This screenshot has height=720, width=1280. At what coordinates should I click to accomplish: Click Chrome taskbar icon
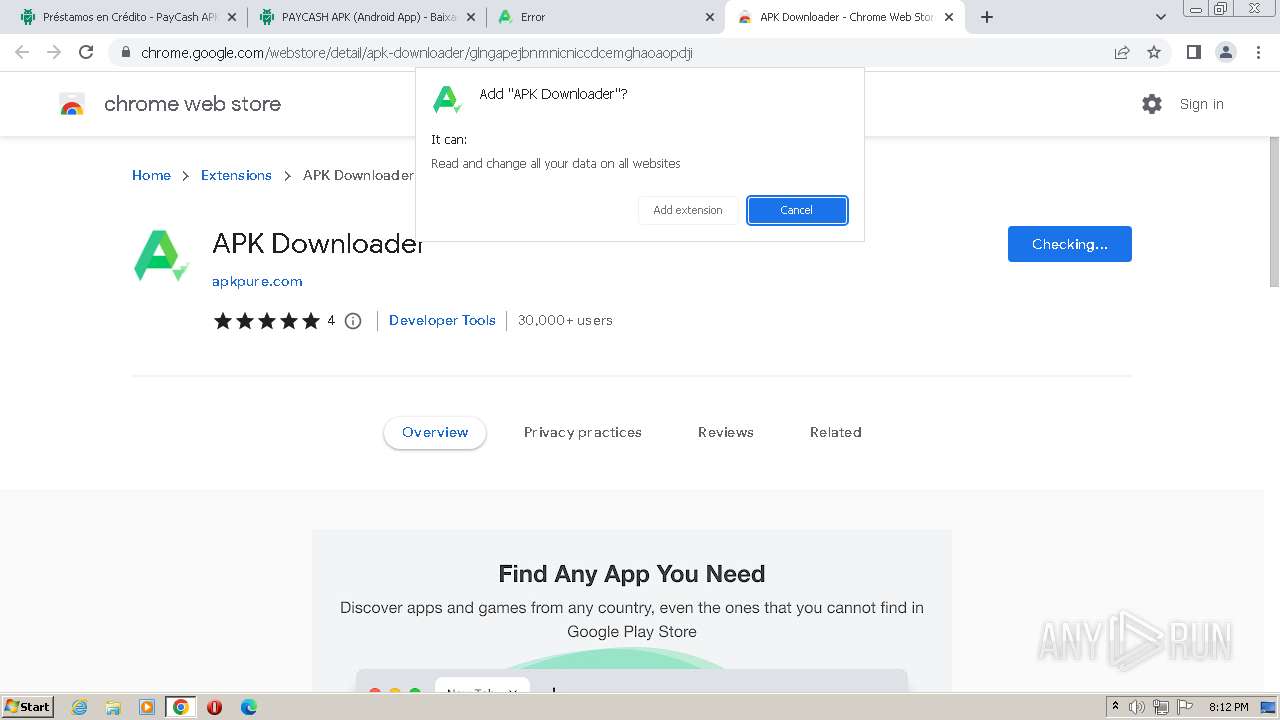point(181,707)
